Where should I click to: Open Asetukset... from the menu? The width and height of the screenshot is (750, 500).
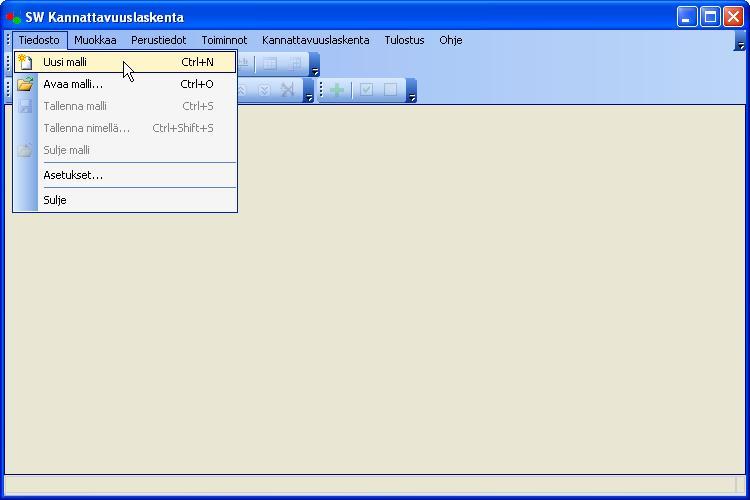coord(125,175)
